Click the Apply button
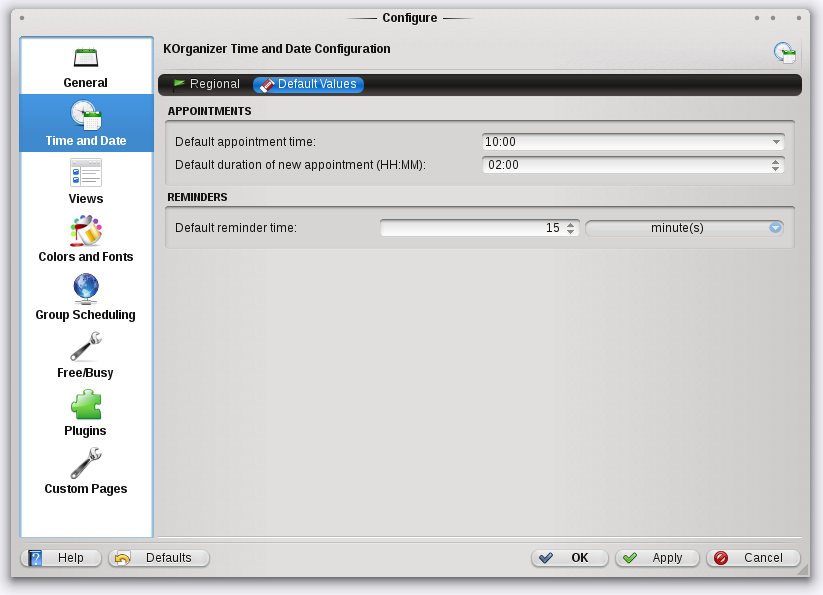 coord(657,558)
